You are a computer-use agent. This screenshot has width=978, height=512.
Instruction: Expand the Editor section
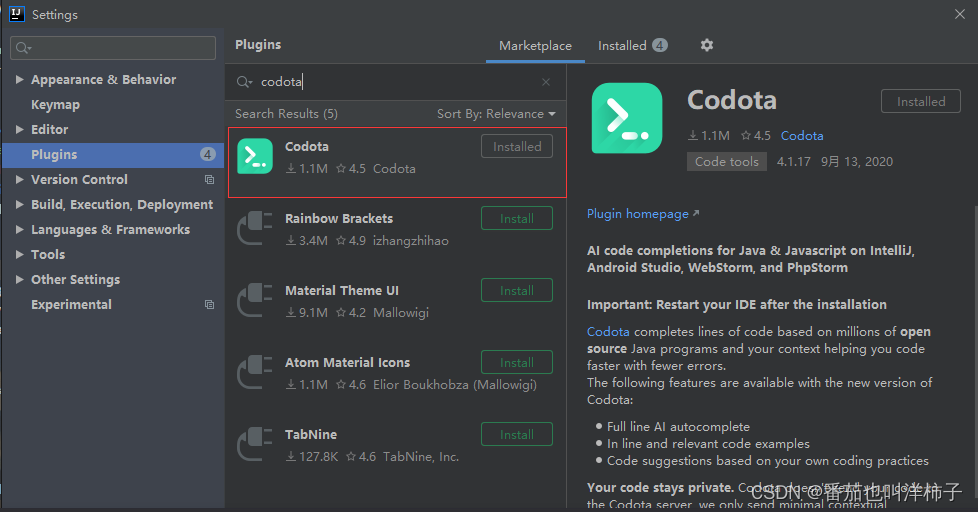[x=19, y=129]
